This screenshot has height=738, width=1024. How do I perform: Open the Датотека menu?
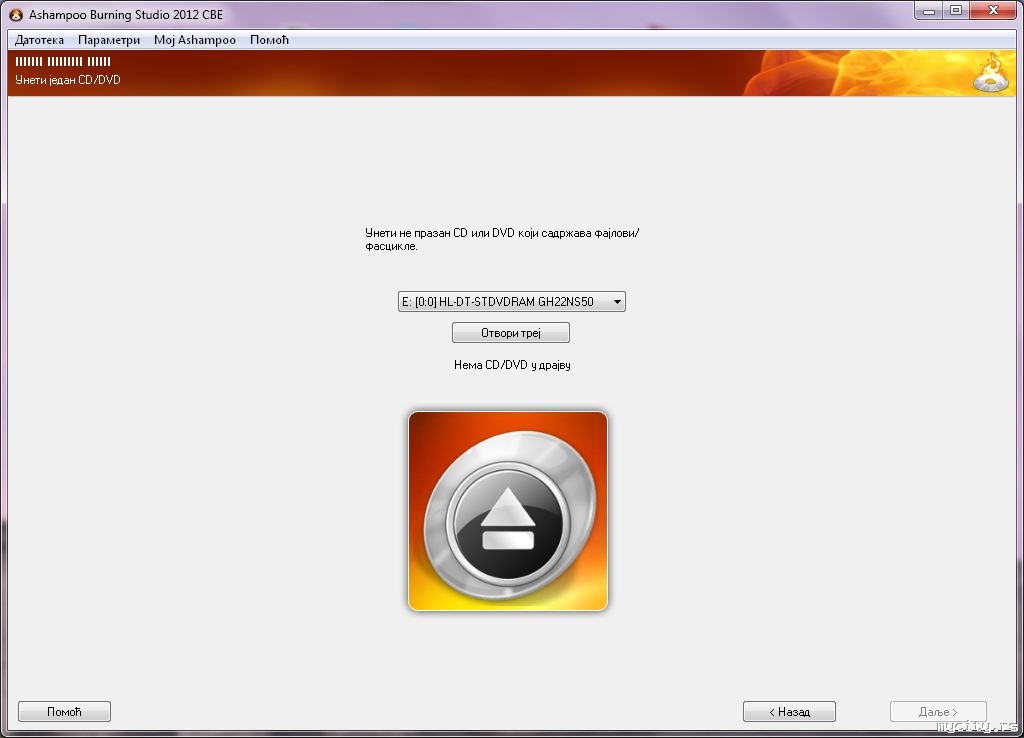tap(39, 40)
